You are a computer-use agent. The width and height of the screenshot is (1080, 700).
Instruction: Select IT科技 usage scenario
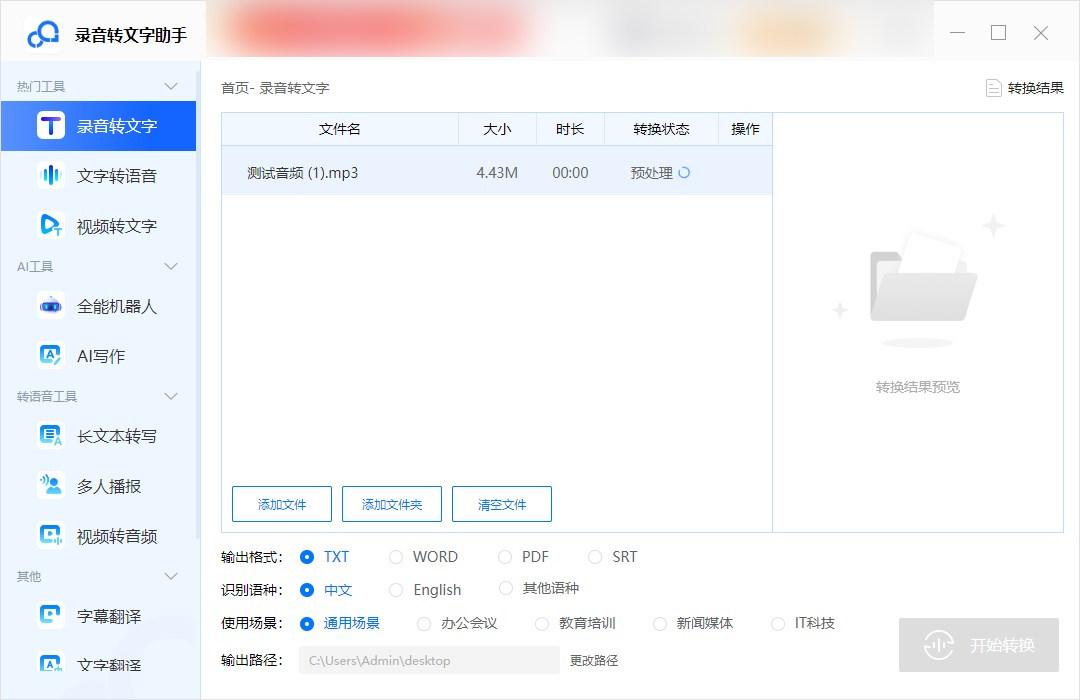pos(803,624)
